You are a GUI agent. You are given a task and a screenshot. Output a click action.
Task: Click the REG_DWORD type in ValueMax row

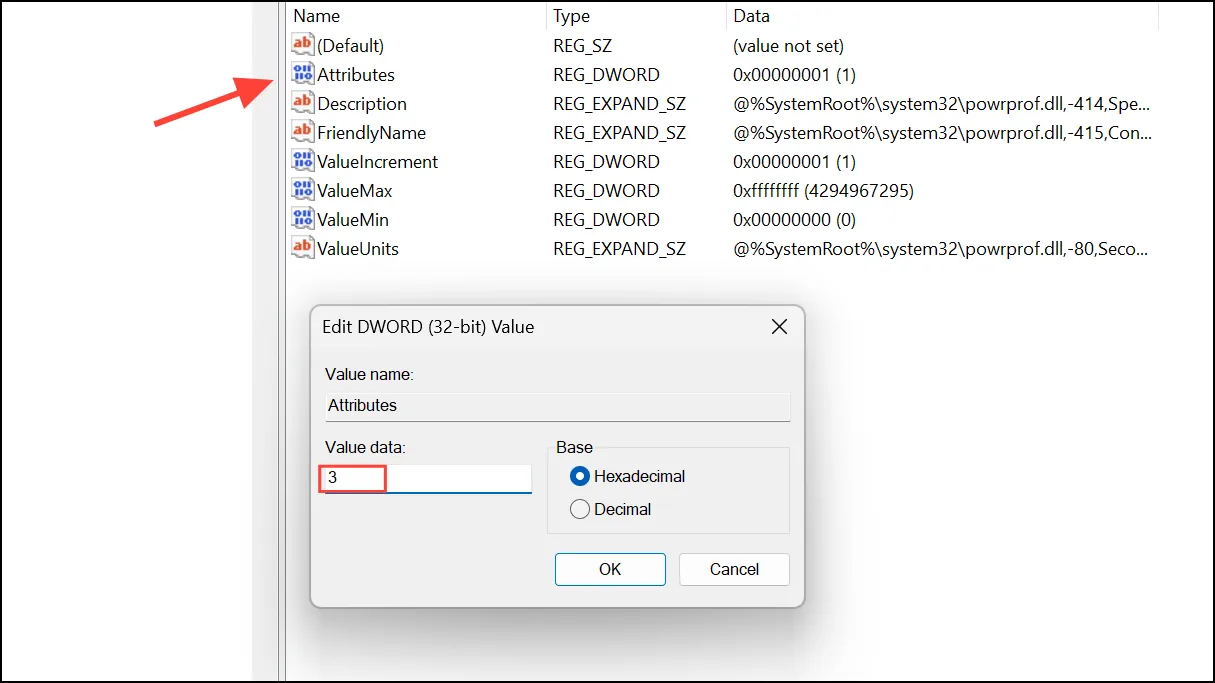click(606, 190)
